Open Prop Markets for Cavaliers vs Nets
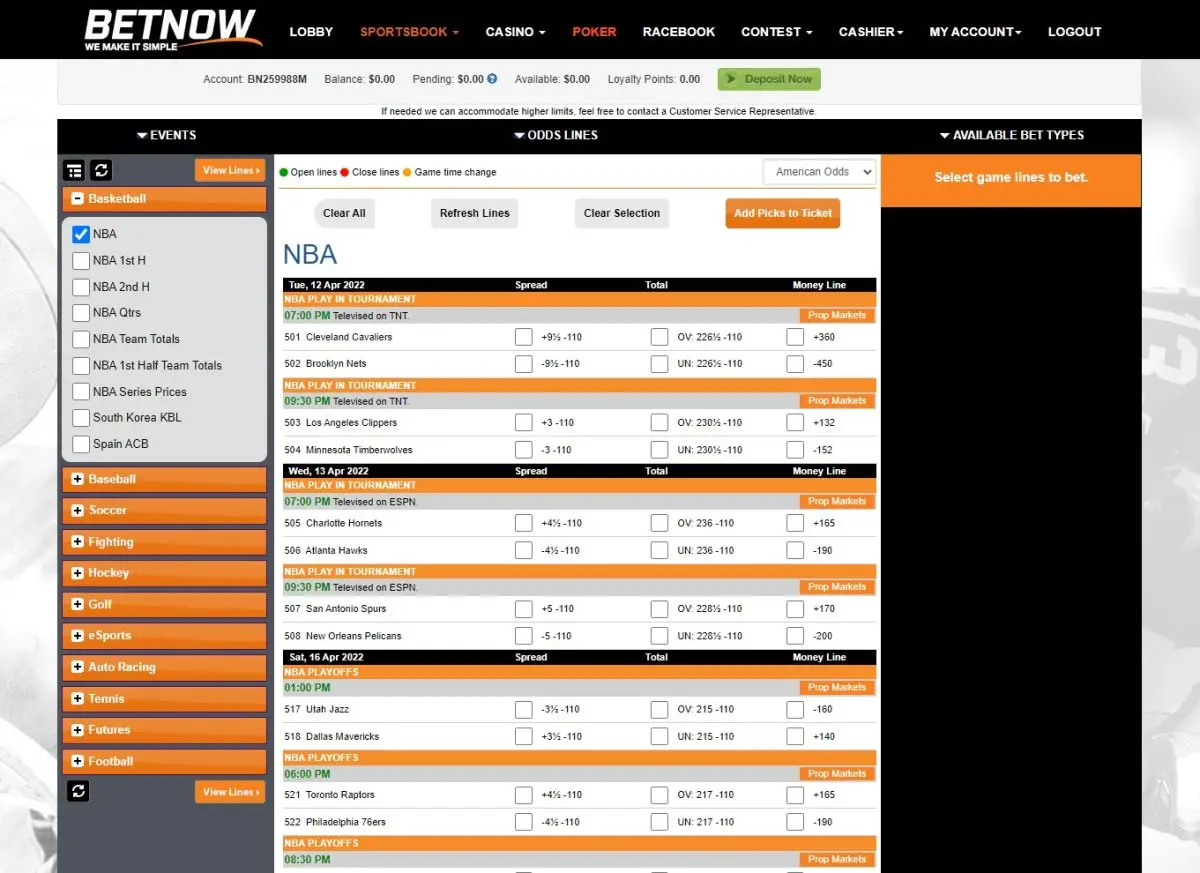 [837, 315]
